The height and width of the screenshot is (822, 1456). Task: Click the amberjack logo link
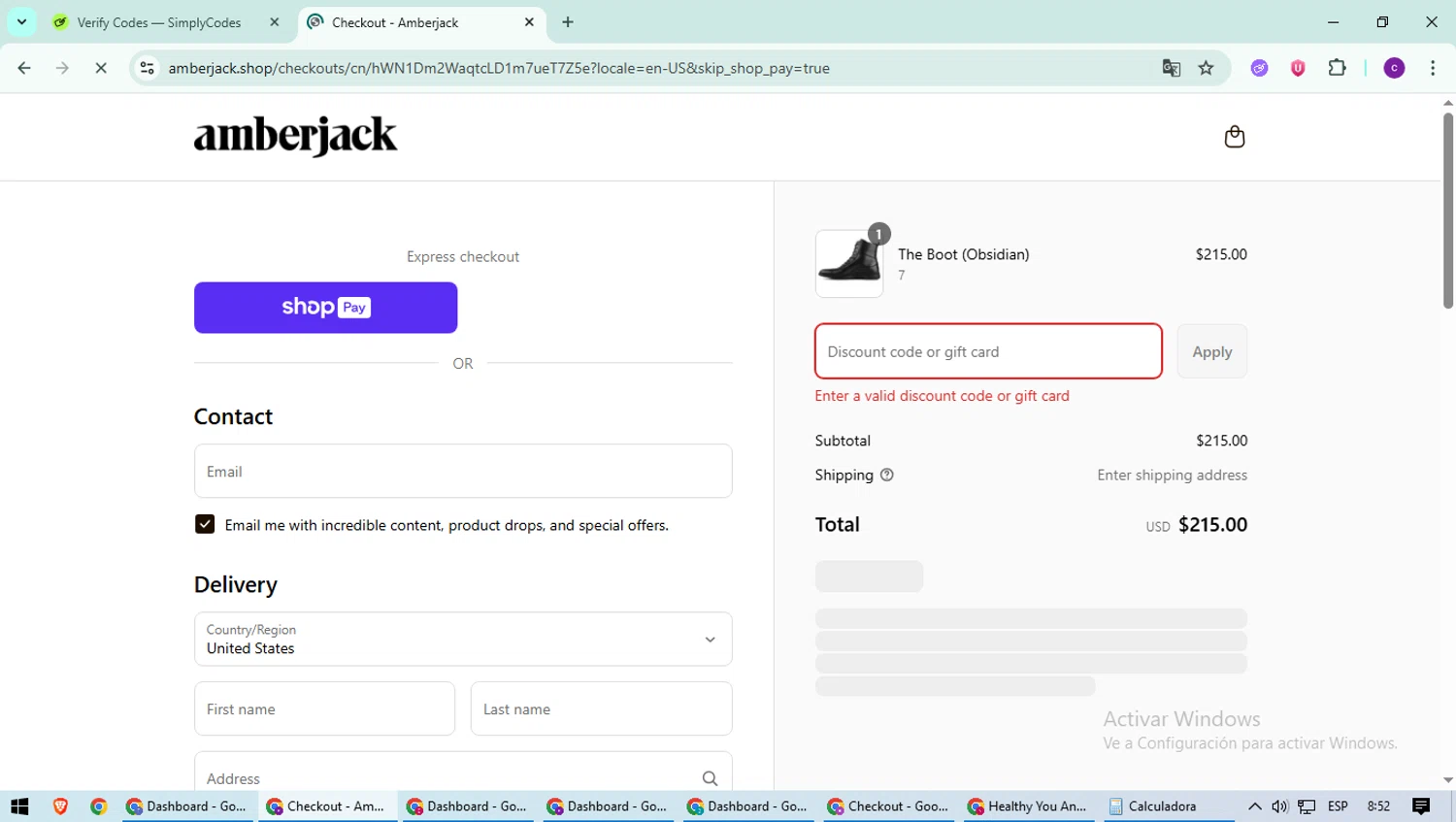295,137
